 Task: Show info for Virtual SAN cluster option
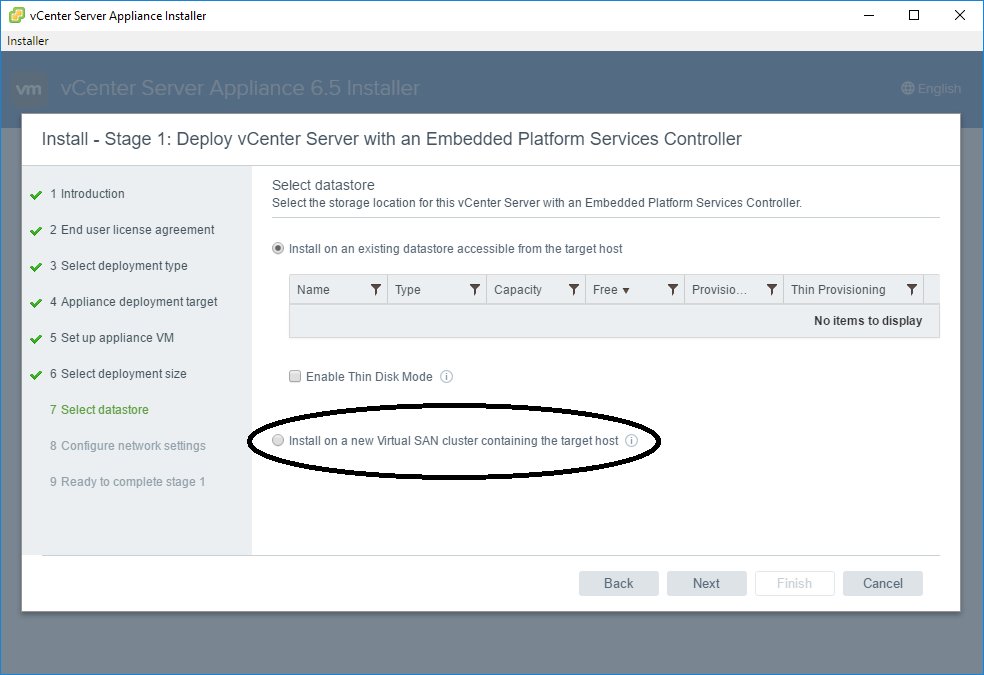coord(631,440)
